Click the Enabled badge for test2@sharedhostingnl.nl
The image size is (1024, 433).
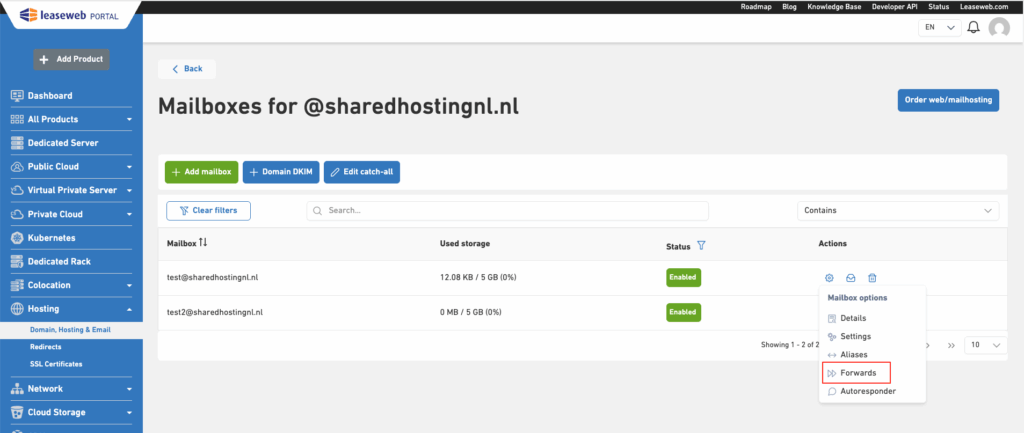683,312
